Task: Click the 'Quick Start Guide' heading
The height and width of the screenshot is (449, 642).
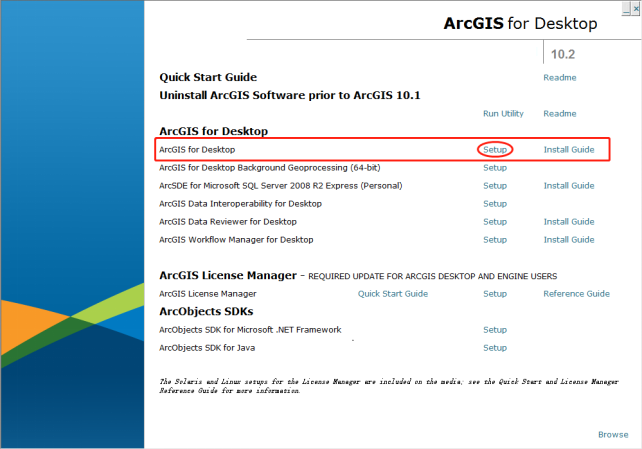Action: point(208,77)
